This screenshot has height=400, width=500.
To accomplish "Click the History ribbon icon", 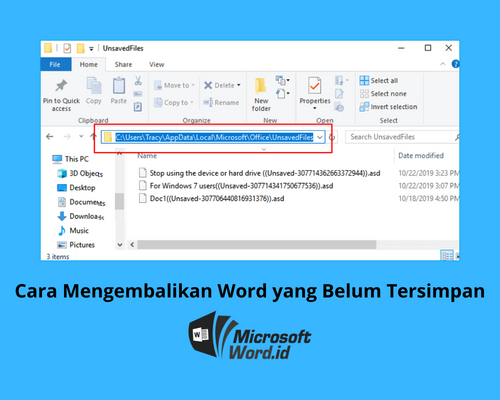I will click(x=339, y=107).
